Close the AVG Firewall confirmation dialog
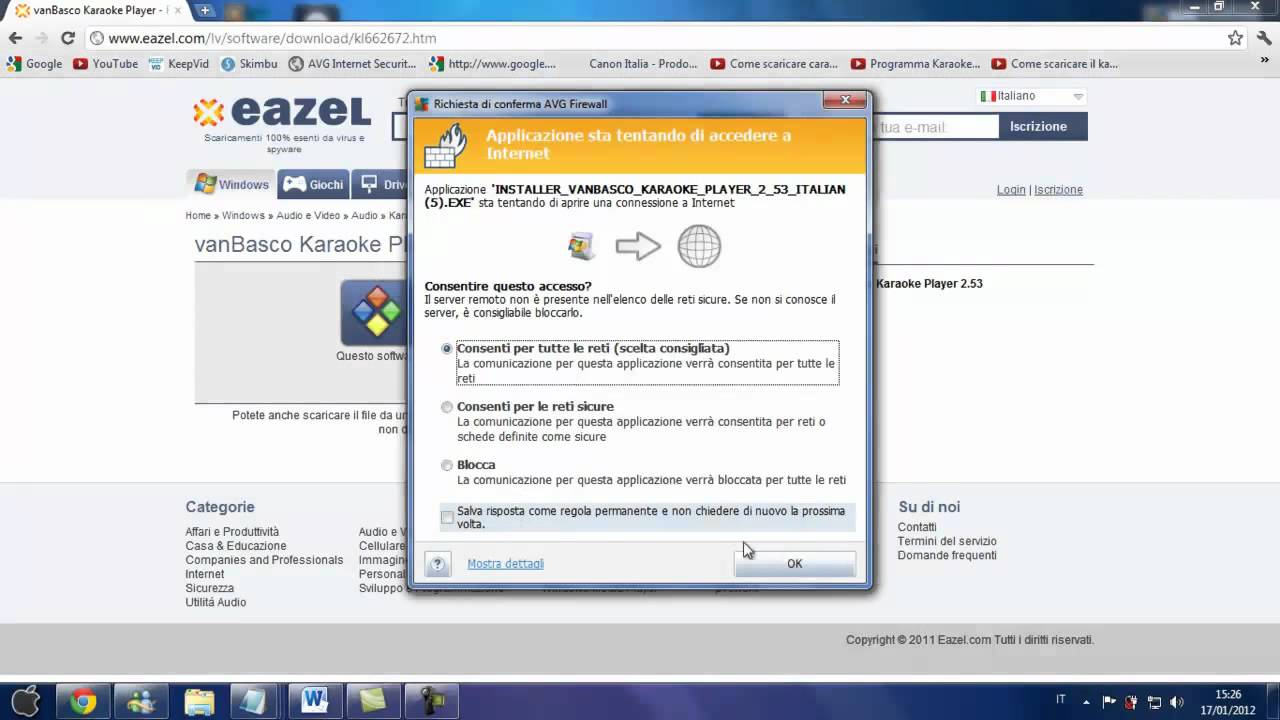 845,101
